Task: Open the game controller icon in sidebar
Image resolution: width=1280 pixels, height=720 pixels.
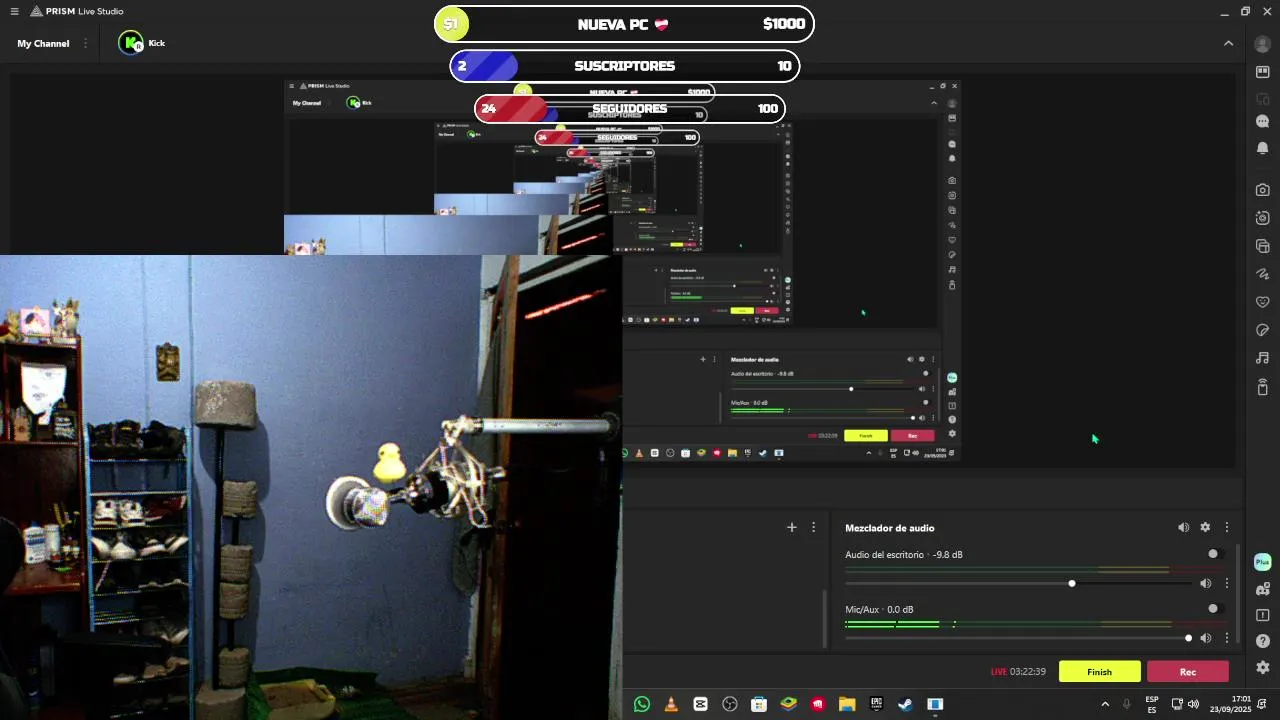Action: click(1262, 589)
